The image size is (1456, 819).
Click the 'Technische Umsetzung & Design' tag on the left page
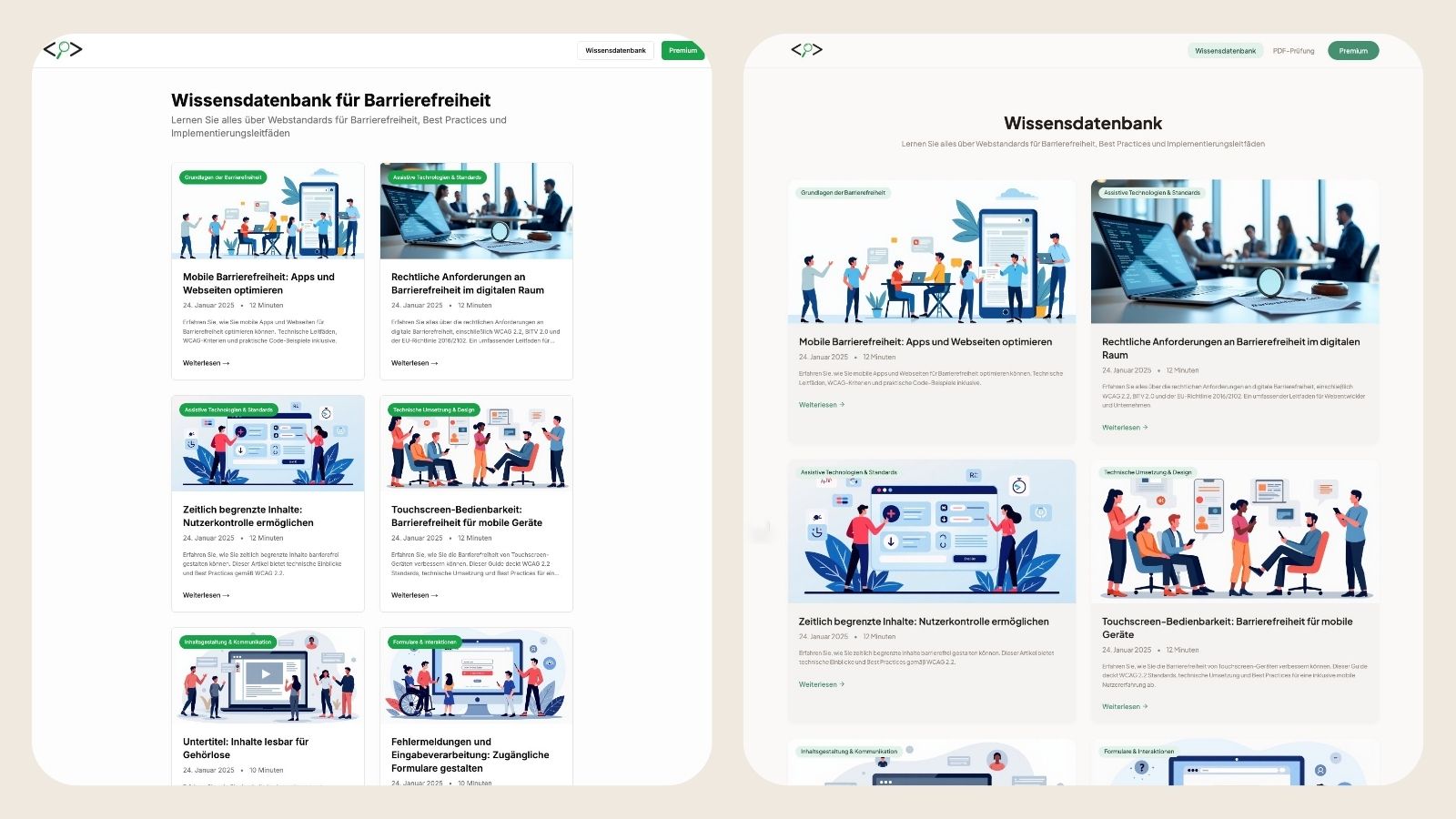click(x=434, y=409)
